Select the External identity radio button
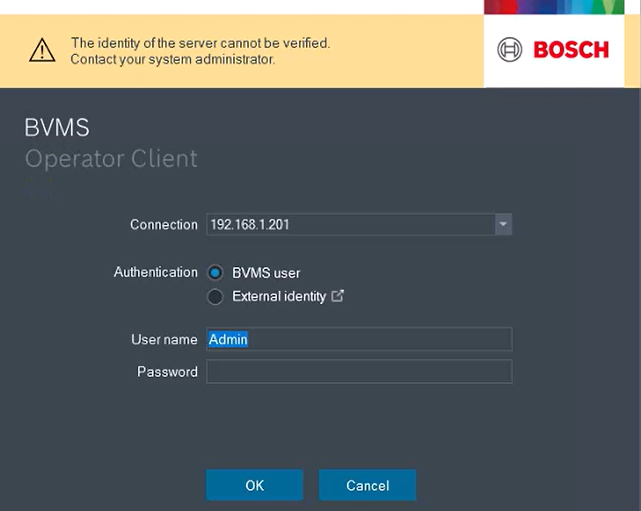Screen dimensions: 641x511 pyautogui.click(x=215, y=296)
